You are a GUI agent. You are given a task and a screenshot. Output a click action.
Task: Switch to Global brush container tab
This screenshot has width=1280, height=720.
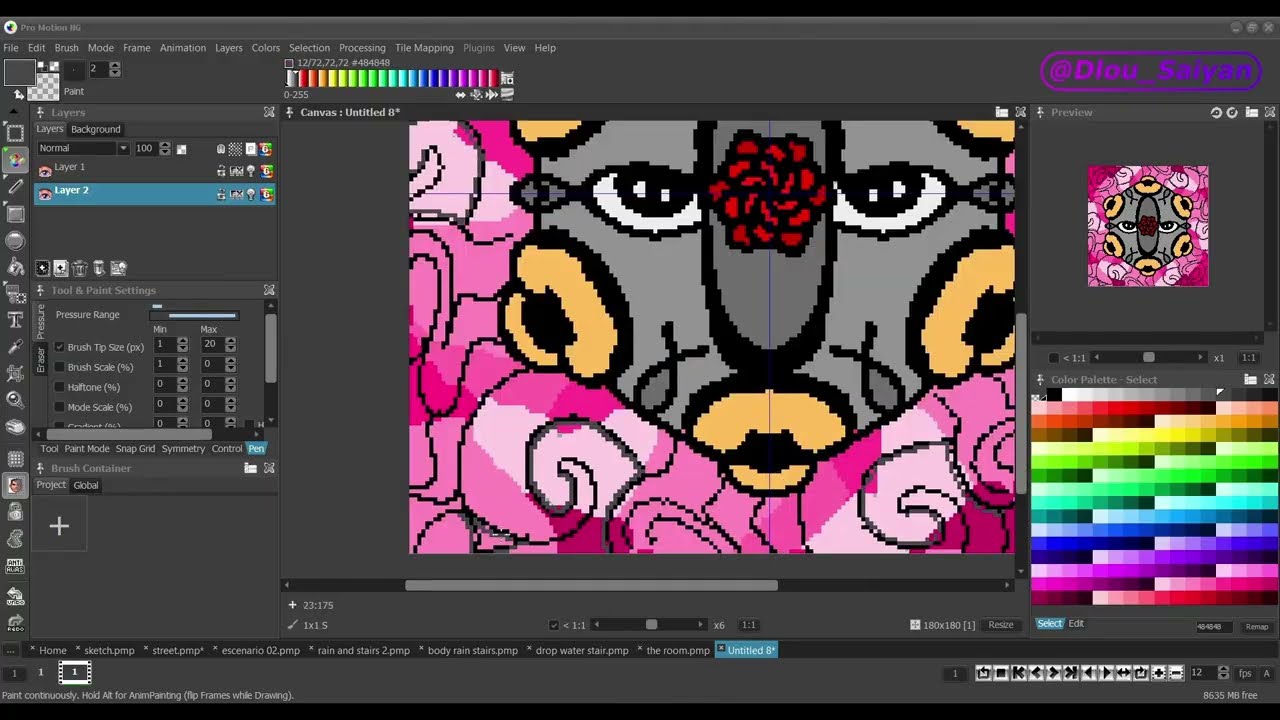click(x=86, y=485)
